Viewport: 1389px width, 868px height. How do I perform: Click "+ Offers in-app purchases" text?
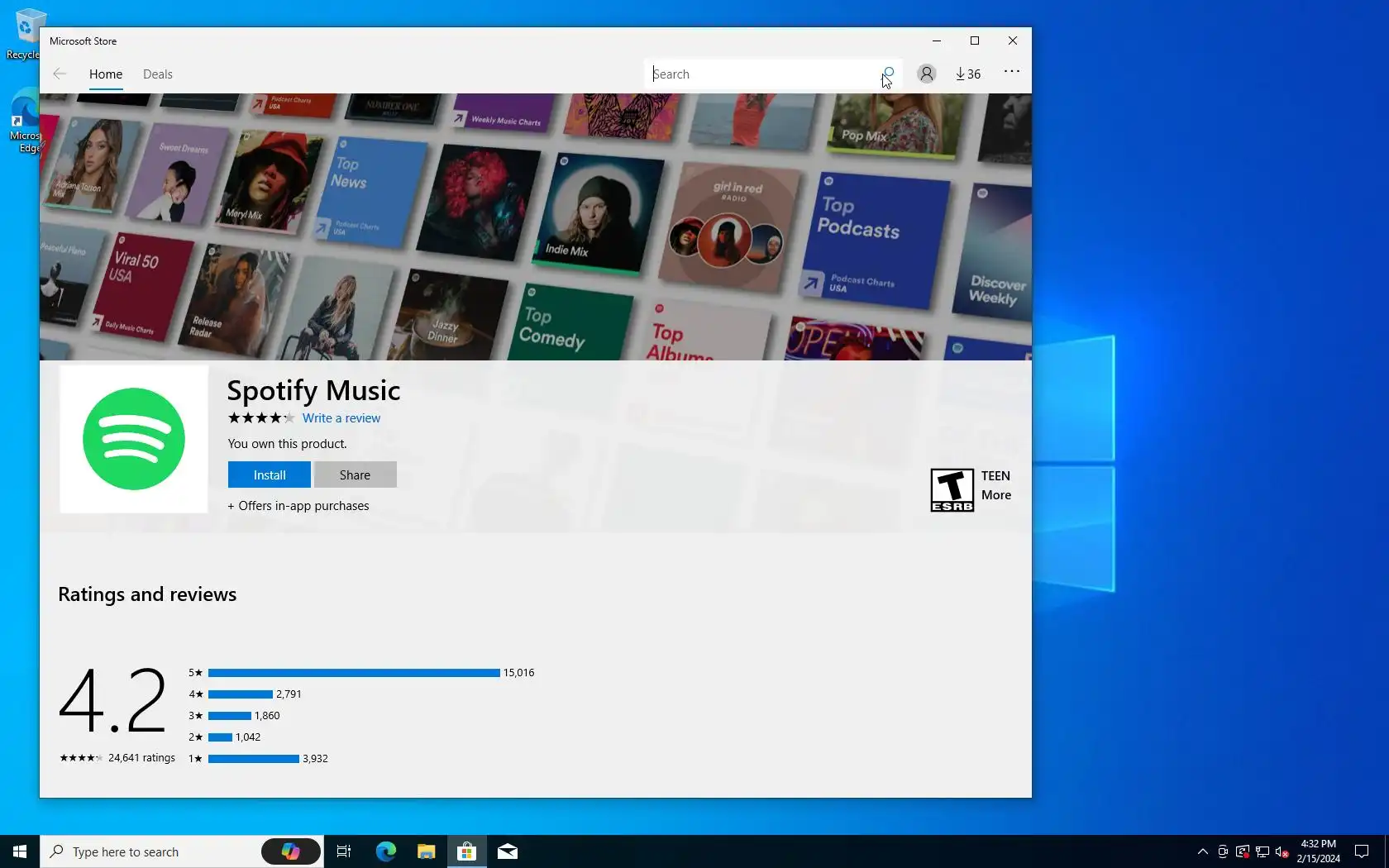(x=298, y=506)
